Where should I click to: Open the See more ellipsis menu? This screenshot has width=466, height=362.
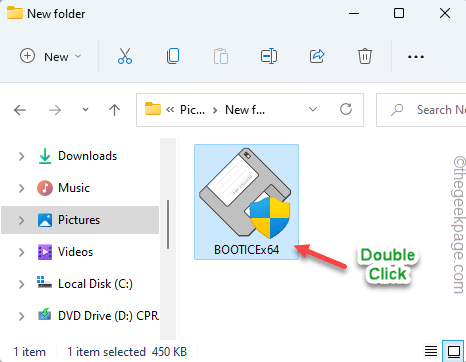tap(416, 57)
